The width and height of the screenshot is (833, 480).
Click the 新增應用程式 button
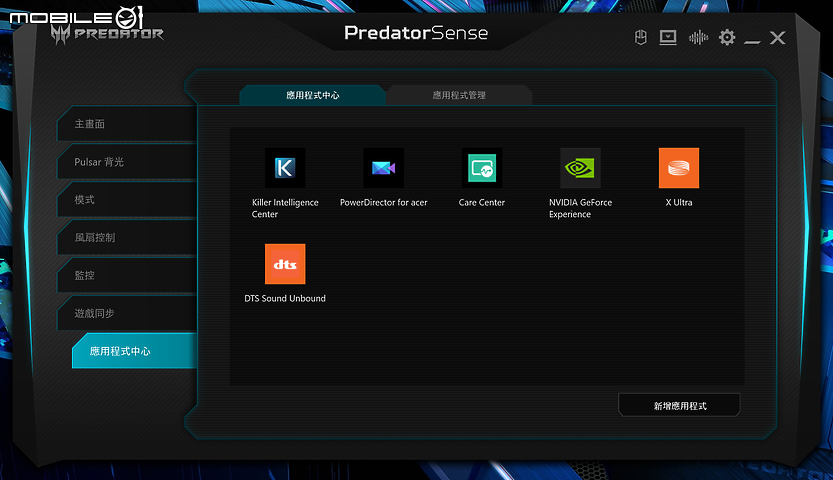(x=679, y=406)
